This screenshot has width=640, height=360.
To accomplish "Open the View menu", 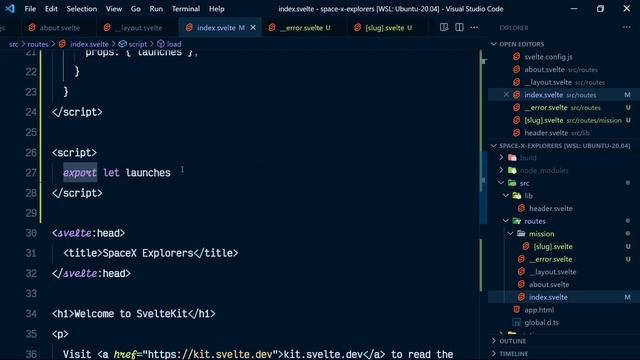I will click(113, 9).
